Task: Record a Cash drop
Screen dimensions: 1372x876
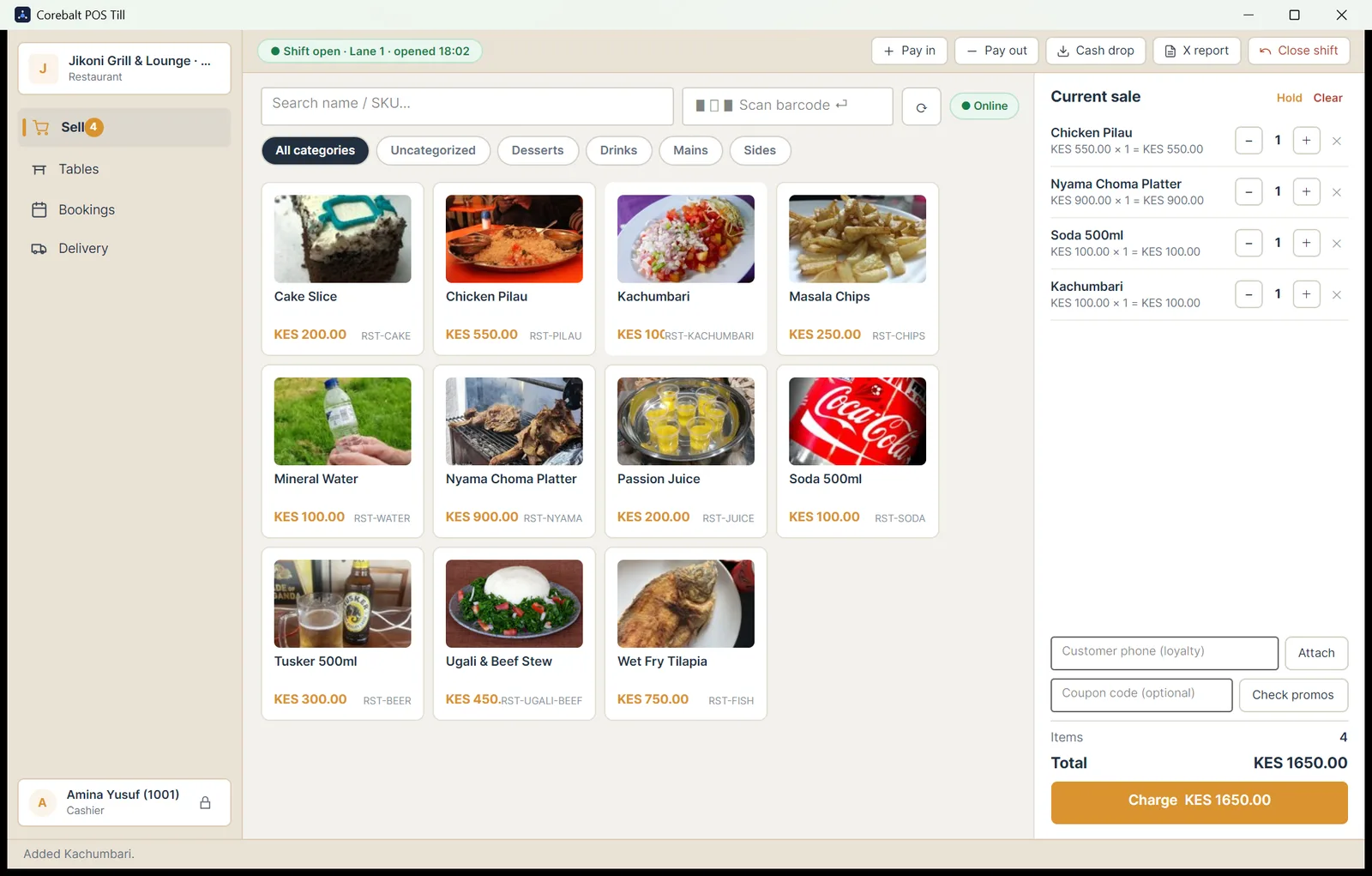Action: coord(1095,51)
